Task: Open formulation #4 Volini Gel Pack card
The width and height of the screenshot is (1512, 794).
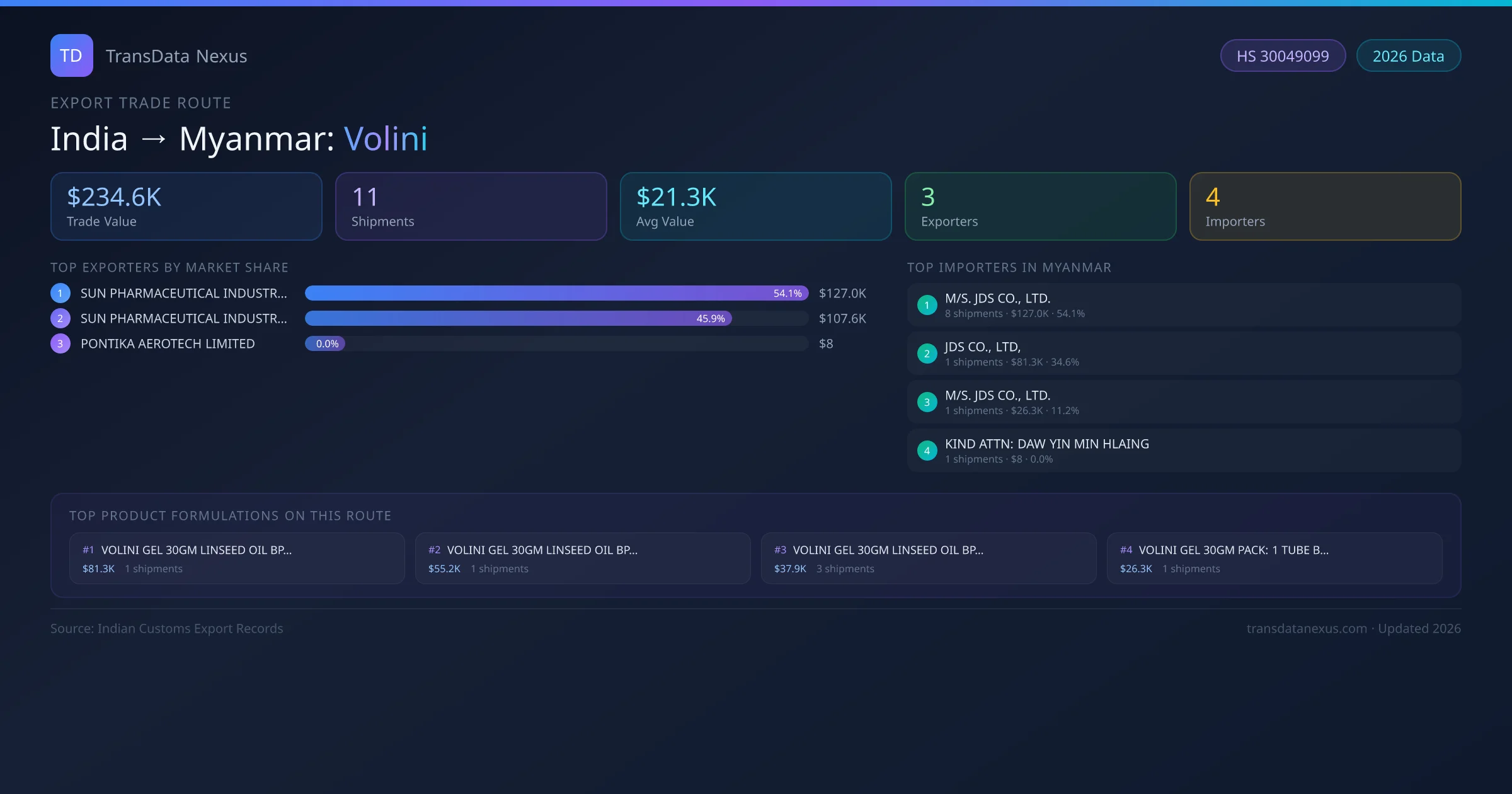Action: click(1274, 558)
